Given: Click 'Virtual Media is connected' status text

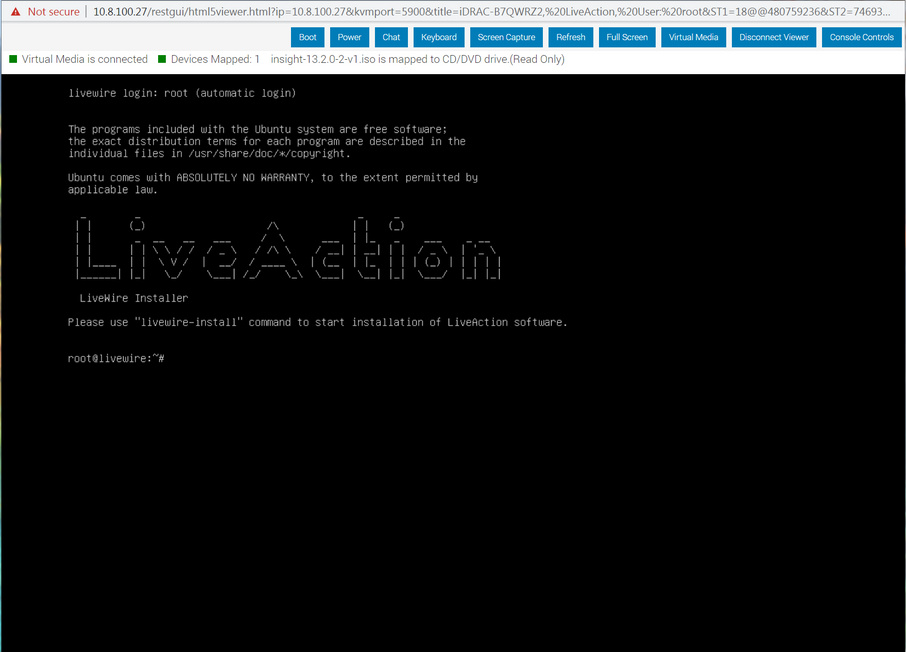Looking at the screenshot, I should pos(84,59).
